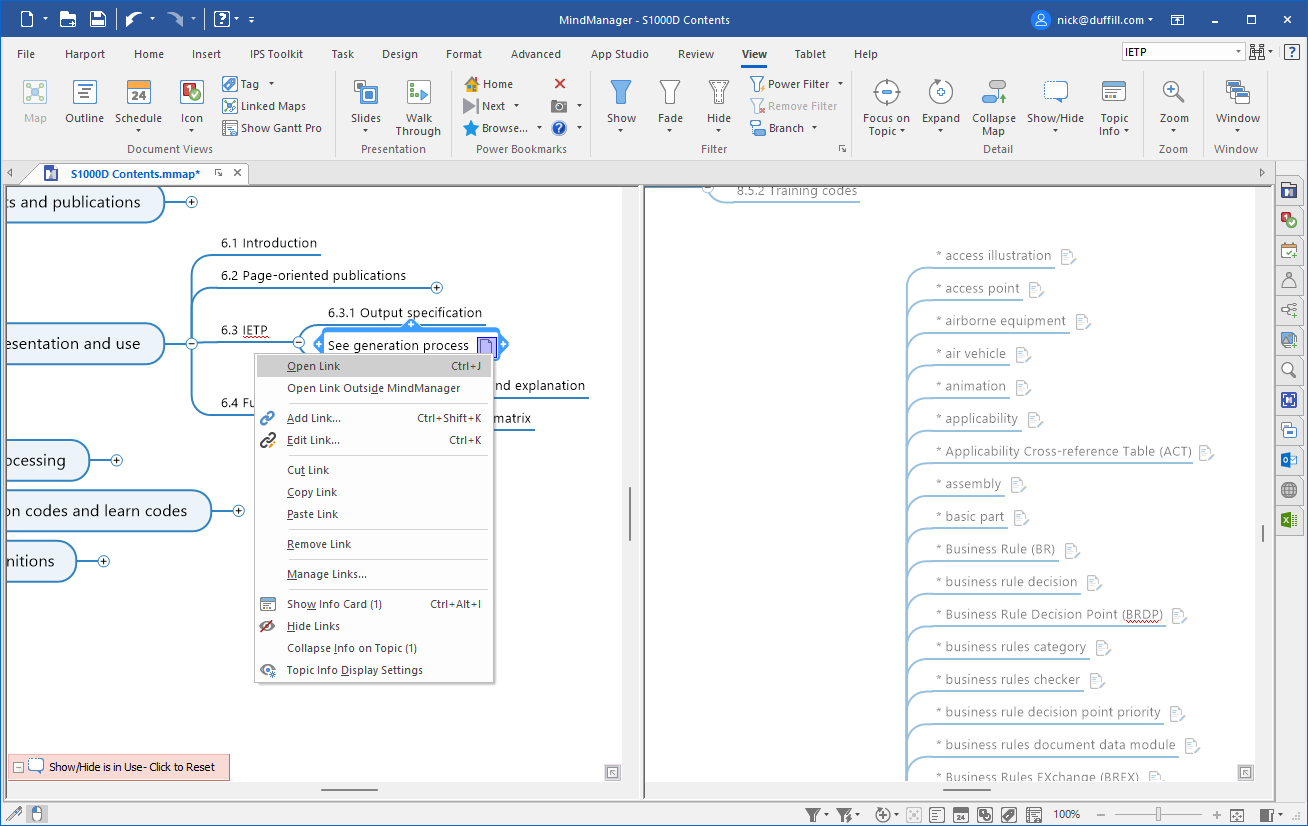Open the Next bookmark dropdown arrow

517,106
